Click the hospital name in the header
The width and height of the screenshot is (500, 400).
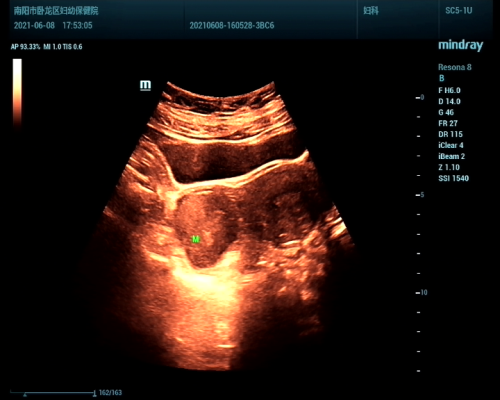(56, 11)
